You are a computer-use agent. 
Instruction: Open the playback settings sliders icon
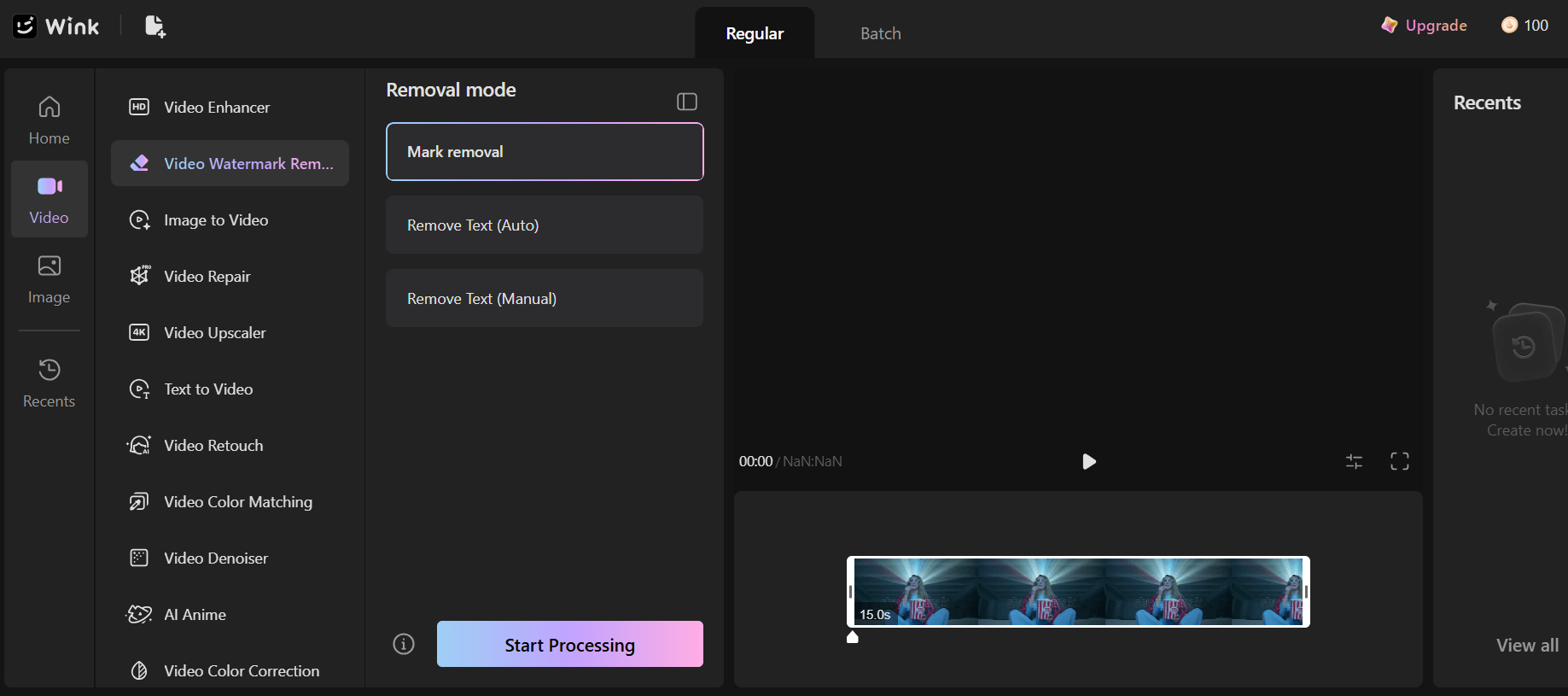1355,461
